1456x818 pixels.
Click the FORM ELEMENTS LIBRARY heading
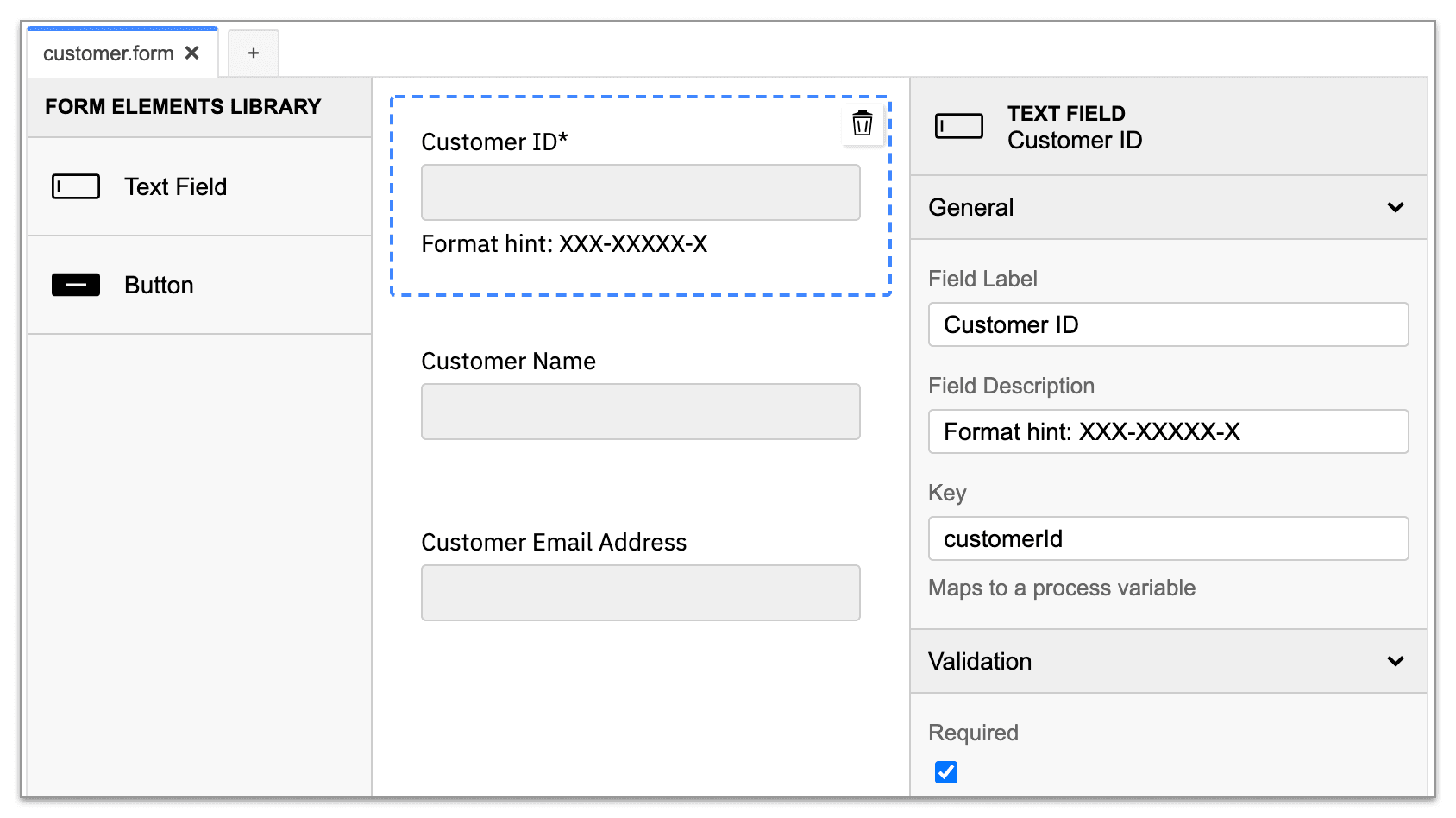[x=183, y=106]
